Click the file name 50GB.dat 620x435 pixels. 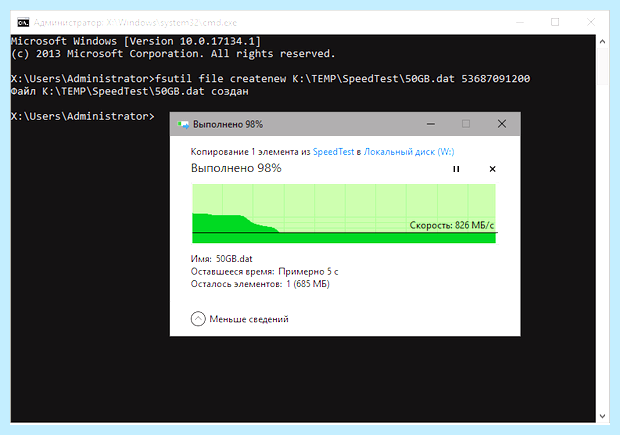point(234,259)
